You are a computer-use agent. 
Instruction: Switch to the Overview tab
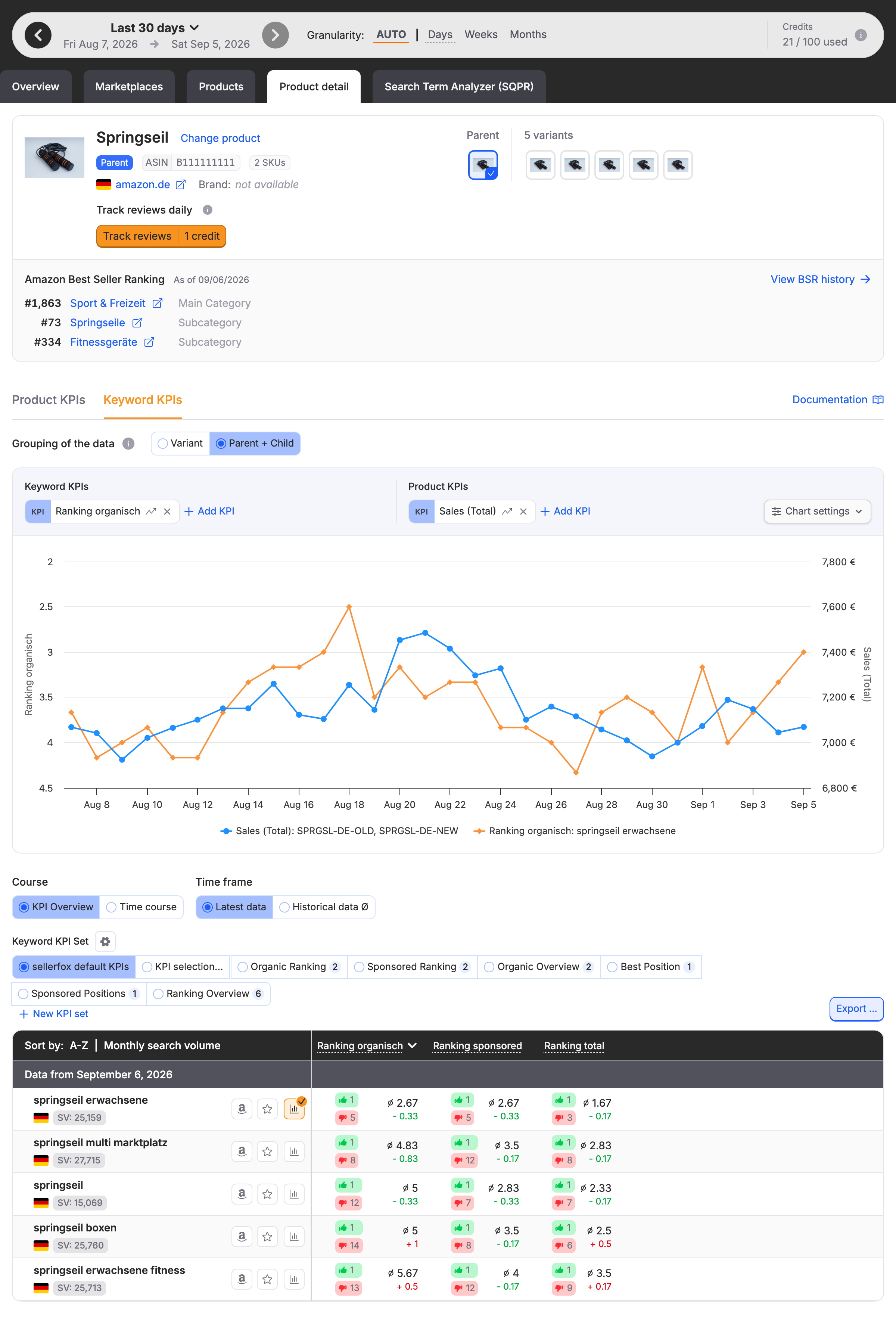[35, 87]
